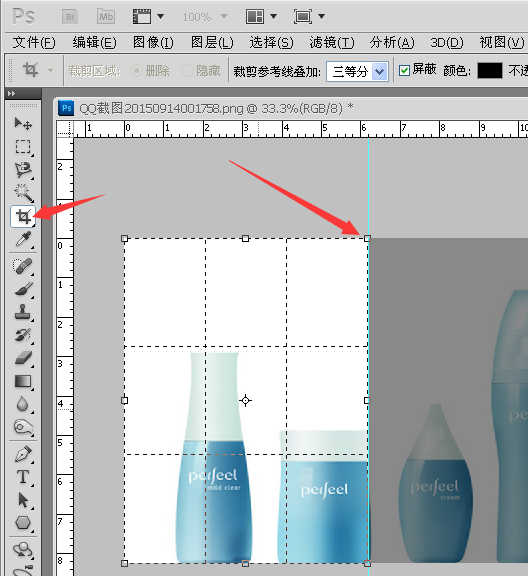528x576 pixels.
Task: Select the 3D Rotate tool
Action: tap(23, 550)
